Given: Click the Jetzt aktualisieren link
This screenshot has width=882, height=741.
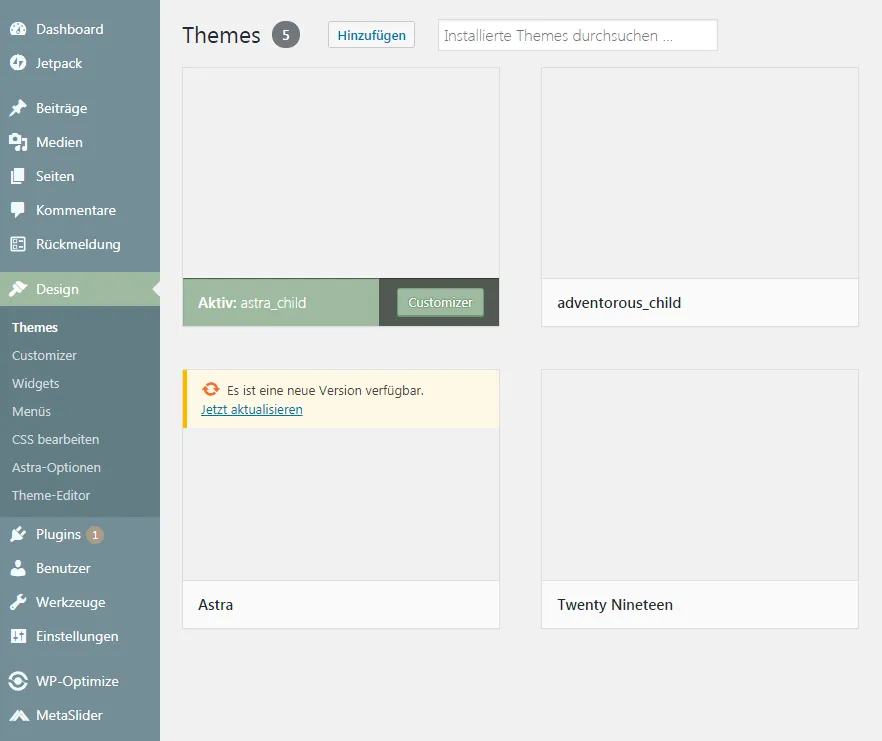Looking at the screenshot, I should (x=251, y=410).
